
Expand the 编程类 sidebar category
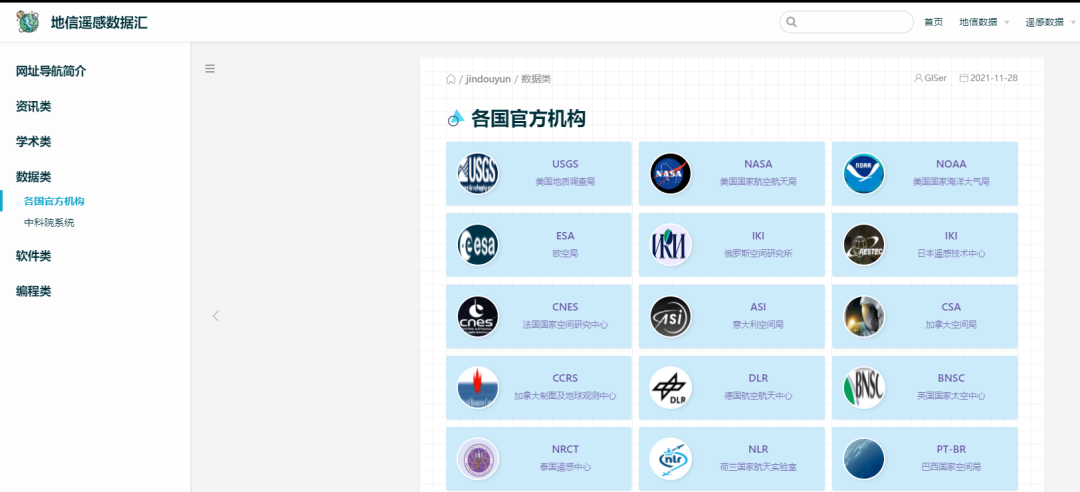click(34, 291)
